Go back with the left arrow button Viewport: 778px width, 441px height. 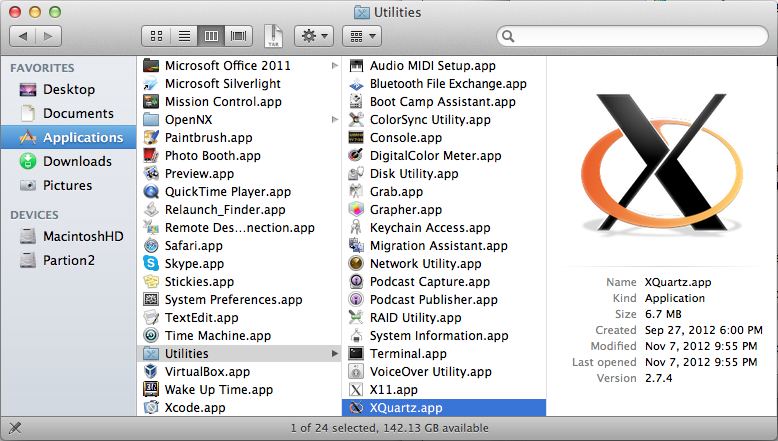[23, 36]
